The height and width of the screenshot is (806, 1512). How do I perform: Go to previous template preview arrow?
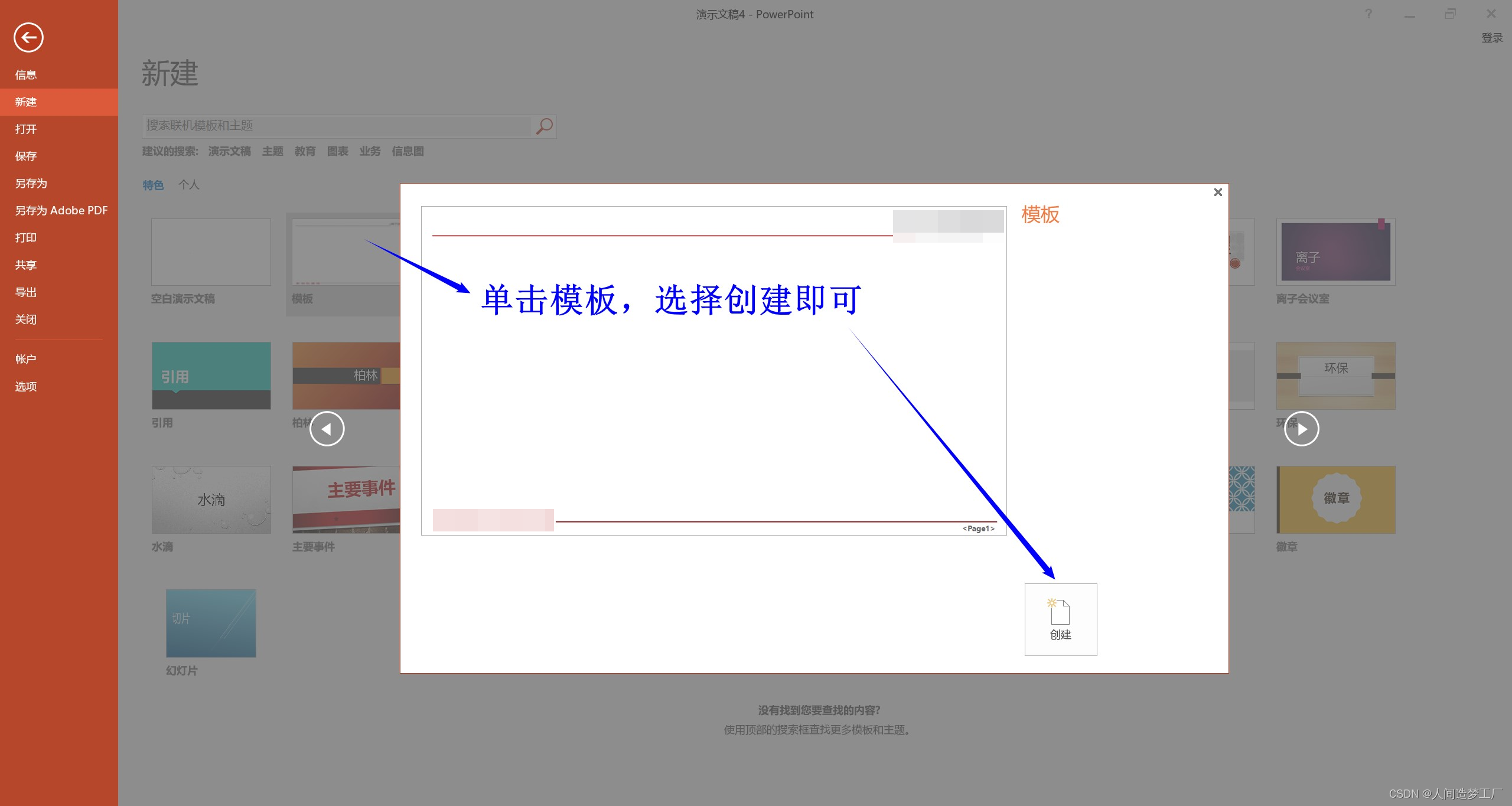tap(327, 429)
